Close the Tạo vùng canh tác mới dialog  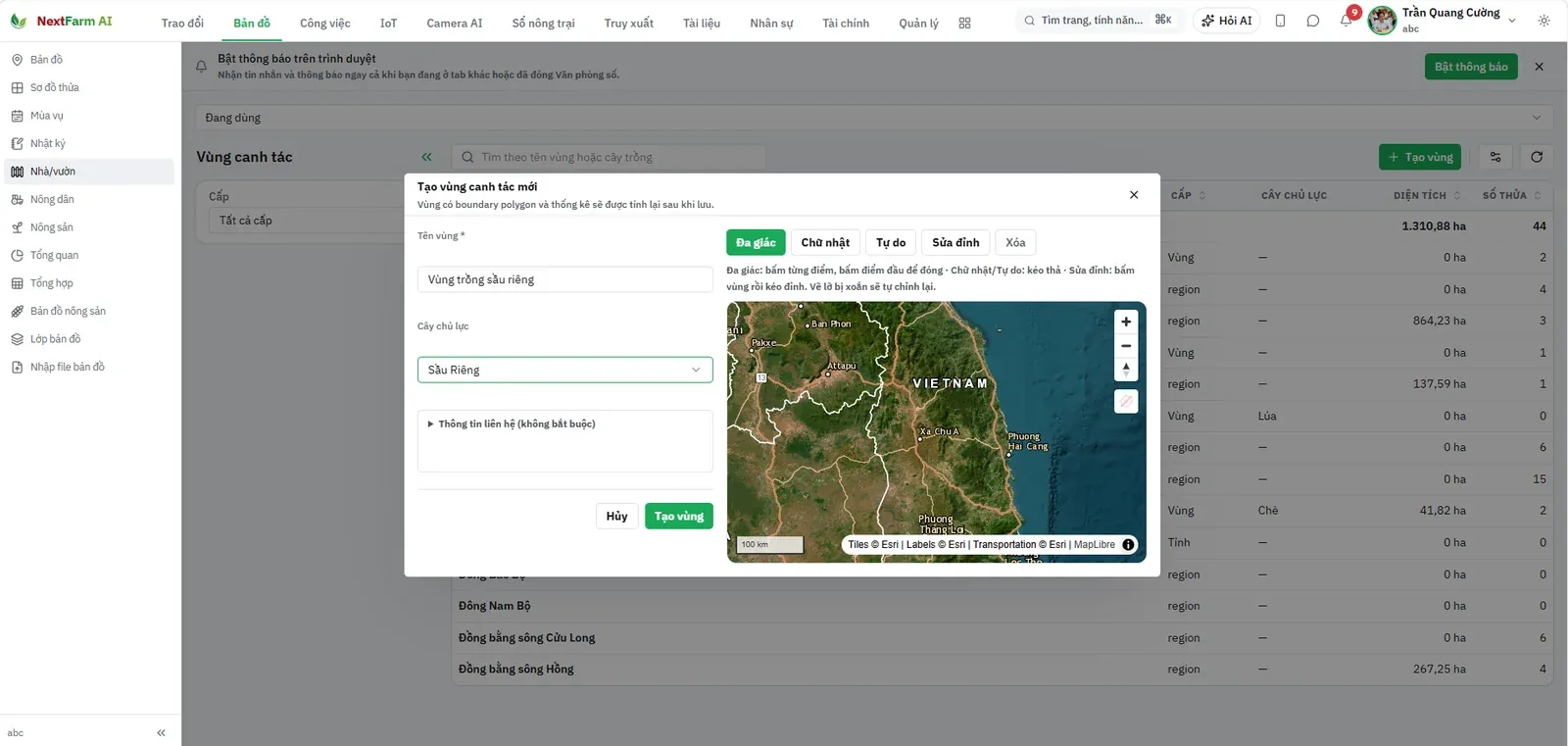point(1134,195)
